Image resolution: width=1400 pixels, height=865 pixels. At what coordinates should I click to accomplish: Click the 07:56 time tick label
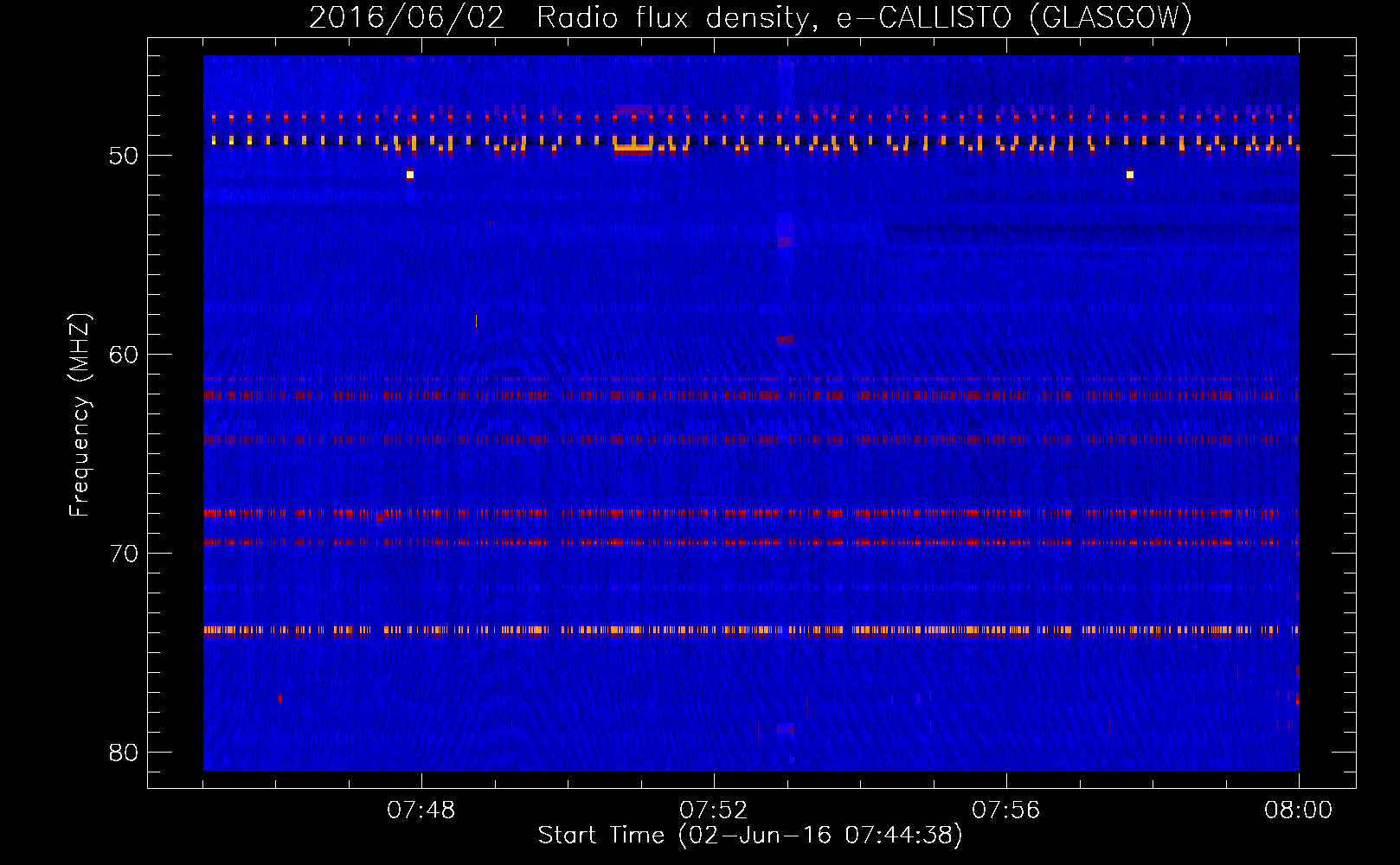[1006, 811]
